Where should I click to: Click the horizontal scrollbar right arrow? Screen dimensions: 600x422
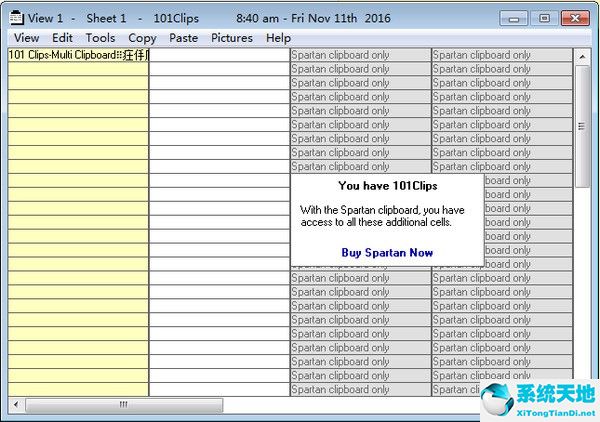(566, 405)
